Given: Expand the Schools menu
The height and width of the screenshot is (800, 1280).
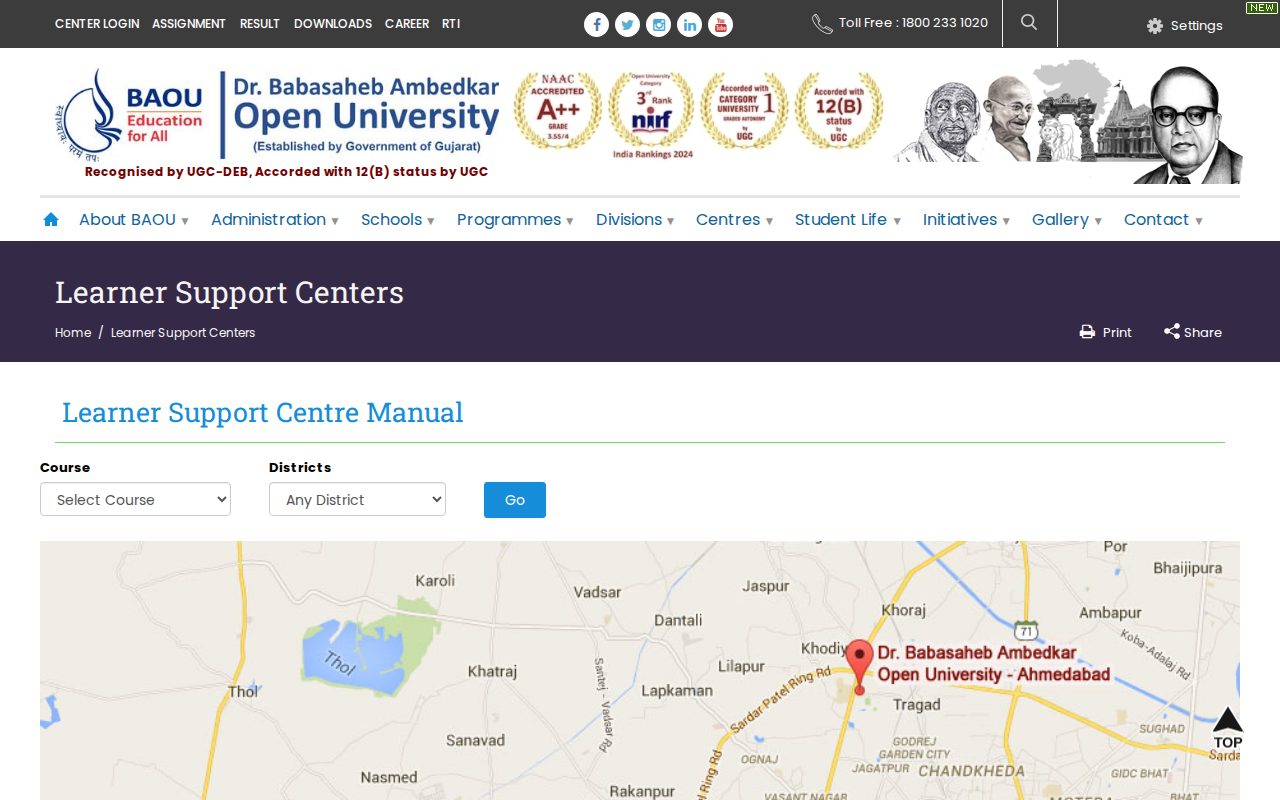Looking at the screenshot, I should [398, 220].
